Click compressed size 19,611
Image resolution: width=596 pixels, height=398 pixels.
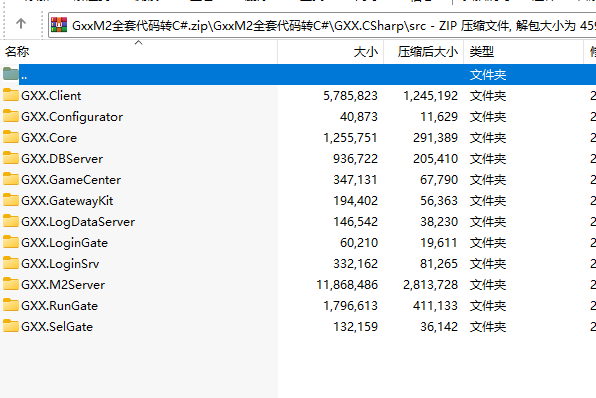439,243
